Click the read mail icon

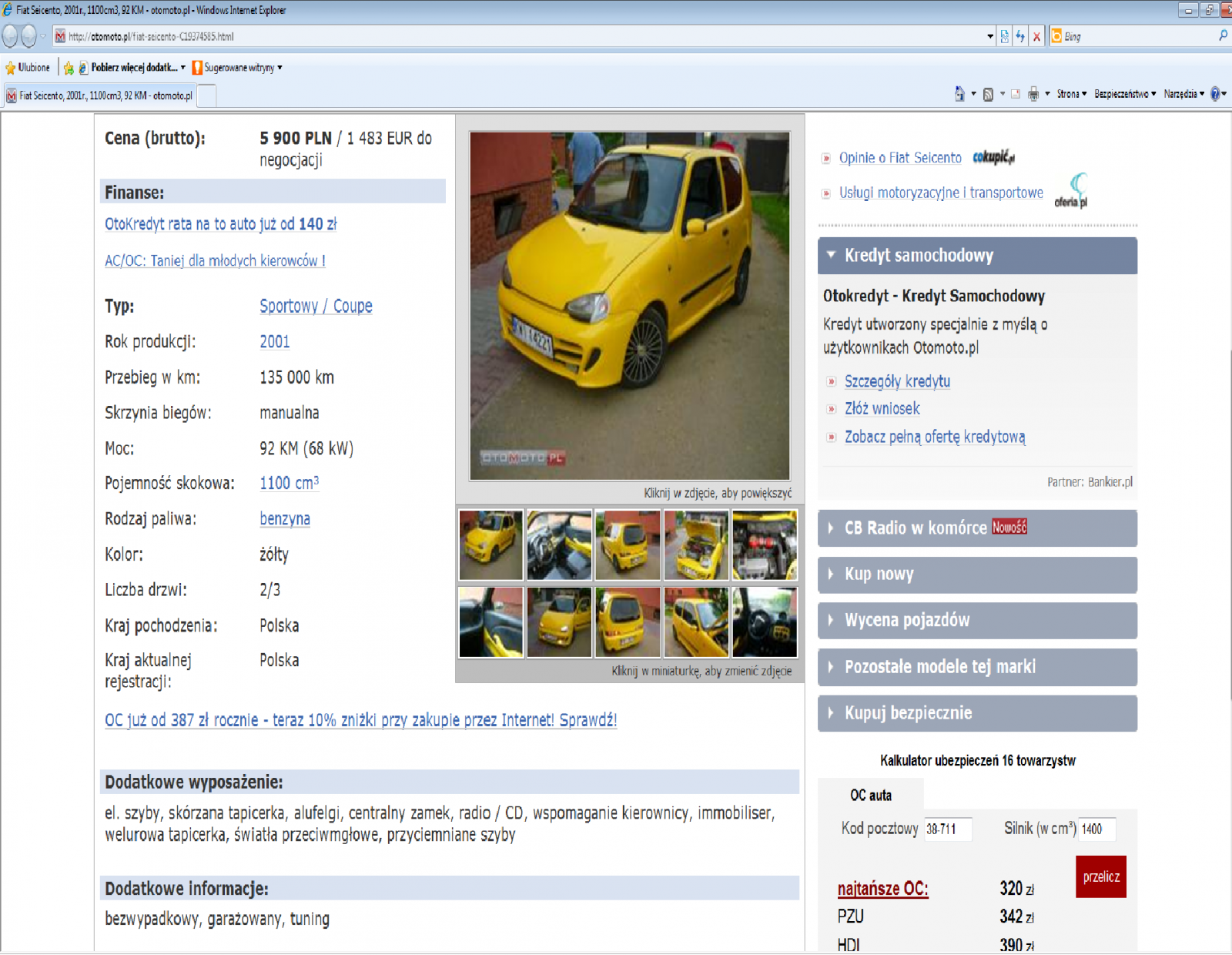(1016, 94)
